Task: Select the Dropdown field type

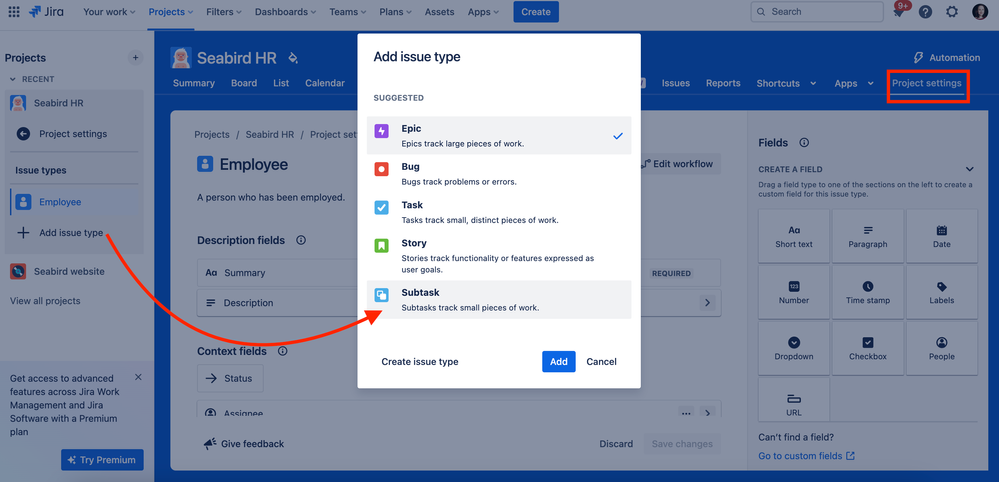Action: 794,348
